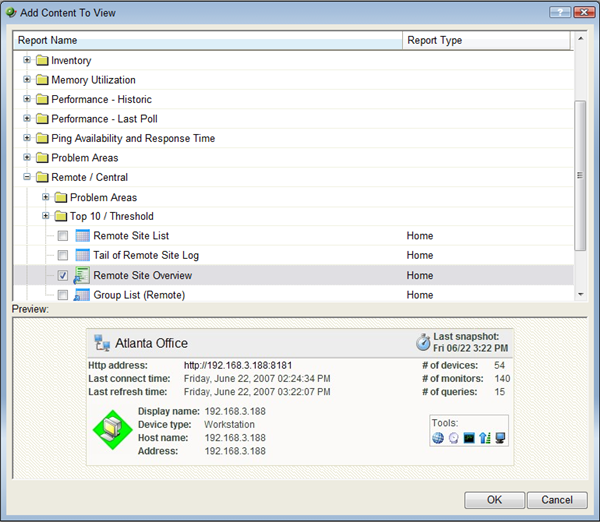Click Home type for Group List (Remote)
The height and width of the screenshot is (522, 600).
point(420,295)
